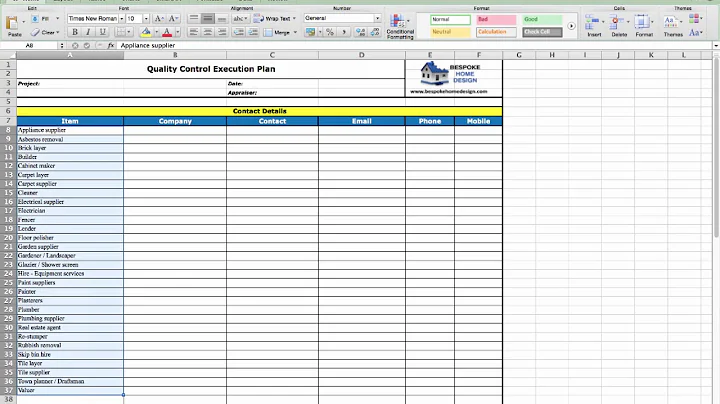
Task: Decrease the font size with smaller A
Action: point(173,19)
